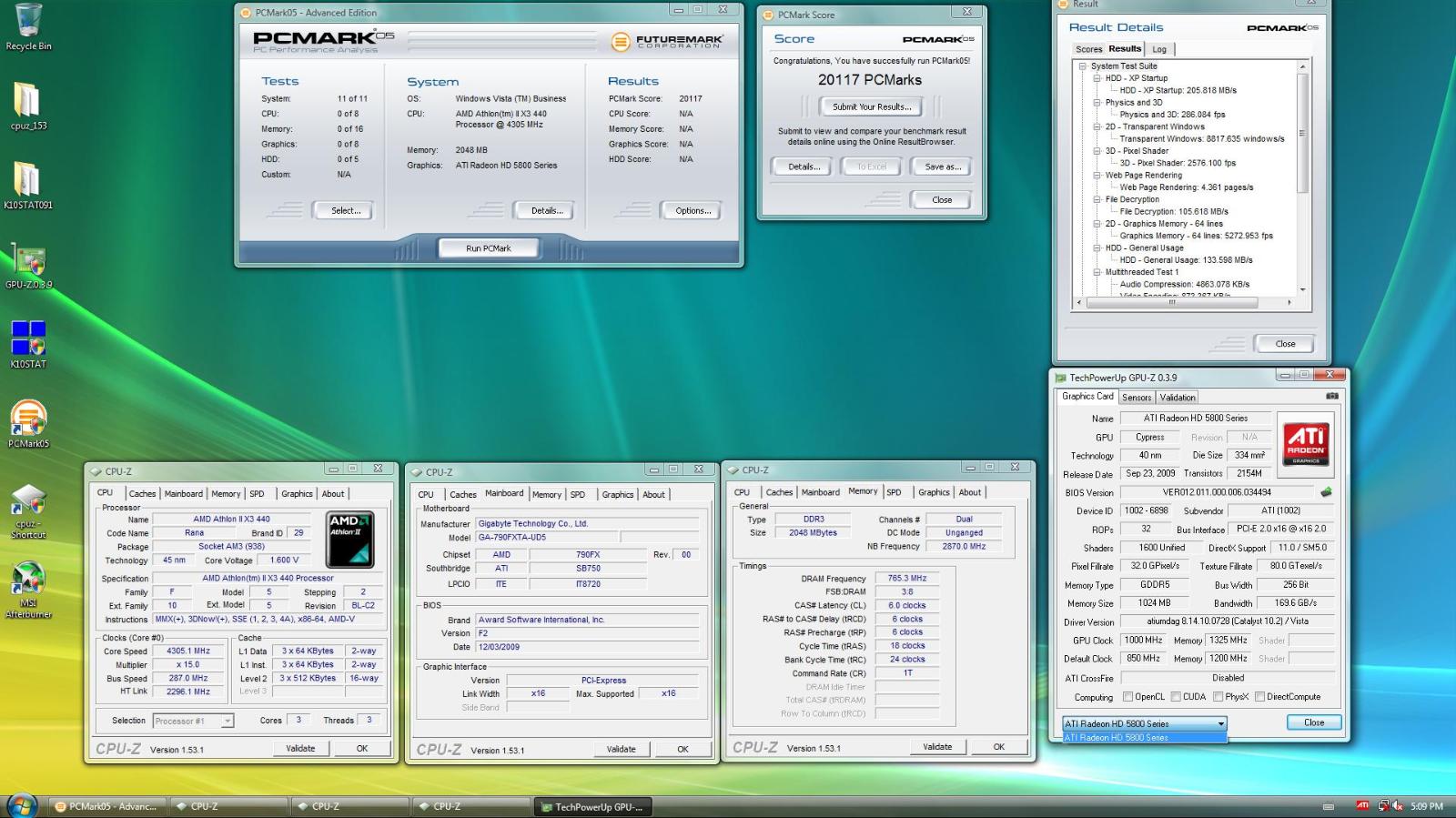Click the PCMark05 window title icon
The height and width of the screenshot is (818, 1456).
pos(246,13)
